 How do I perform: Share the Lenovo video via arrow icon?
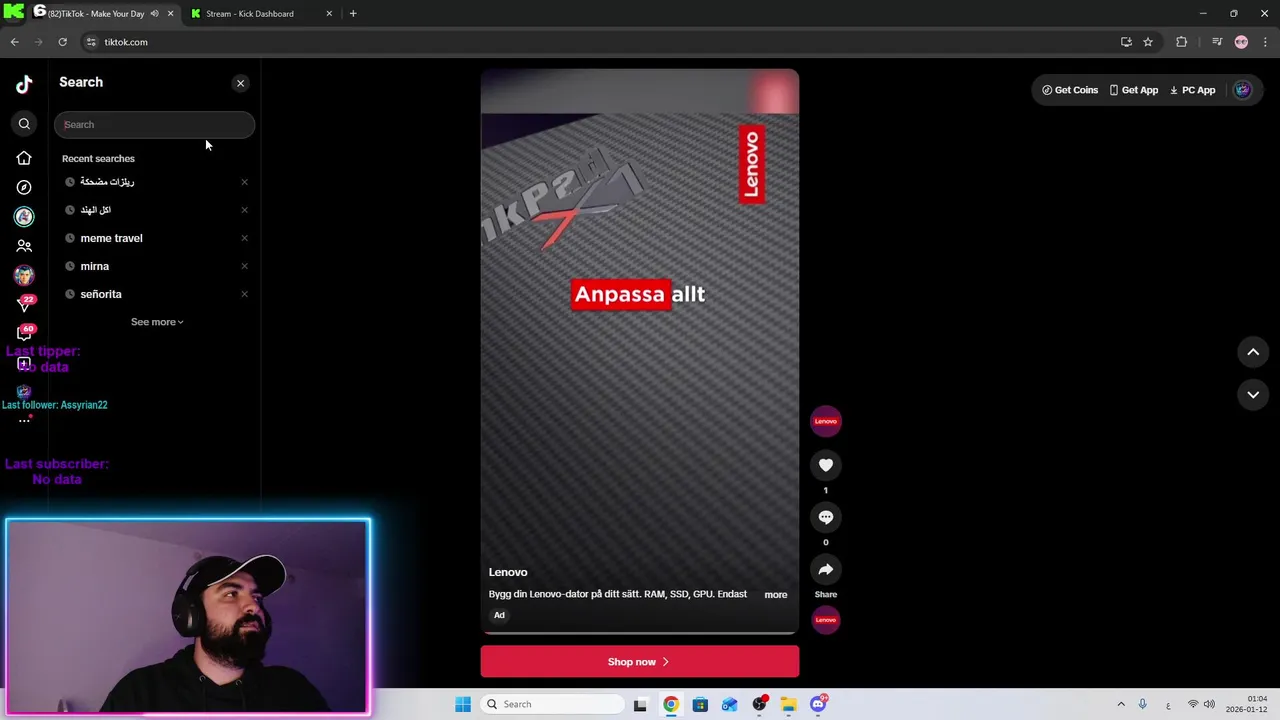point(825,570)
